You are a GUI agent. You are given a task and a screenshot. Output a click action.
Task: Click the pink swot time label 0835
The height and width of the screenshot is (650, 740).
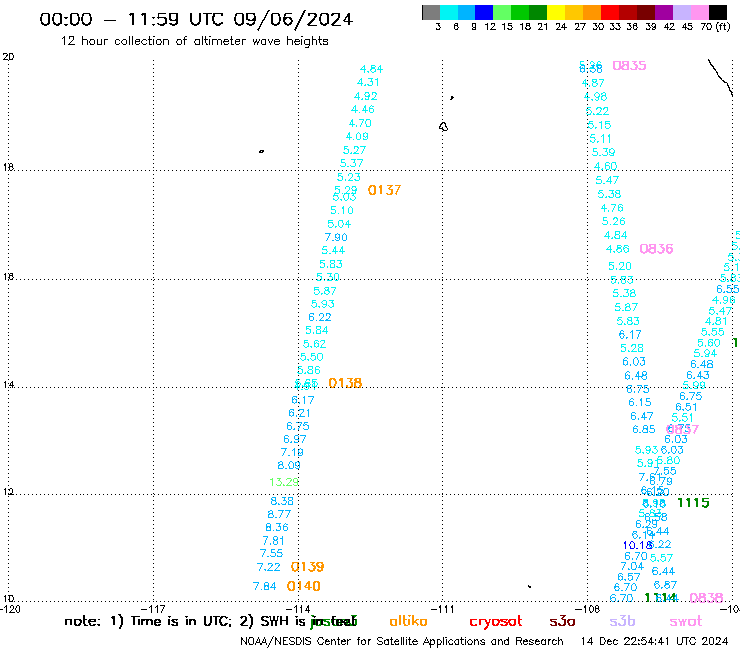pos(629,66)
